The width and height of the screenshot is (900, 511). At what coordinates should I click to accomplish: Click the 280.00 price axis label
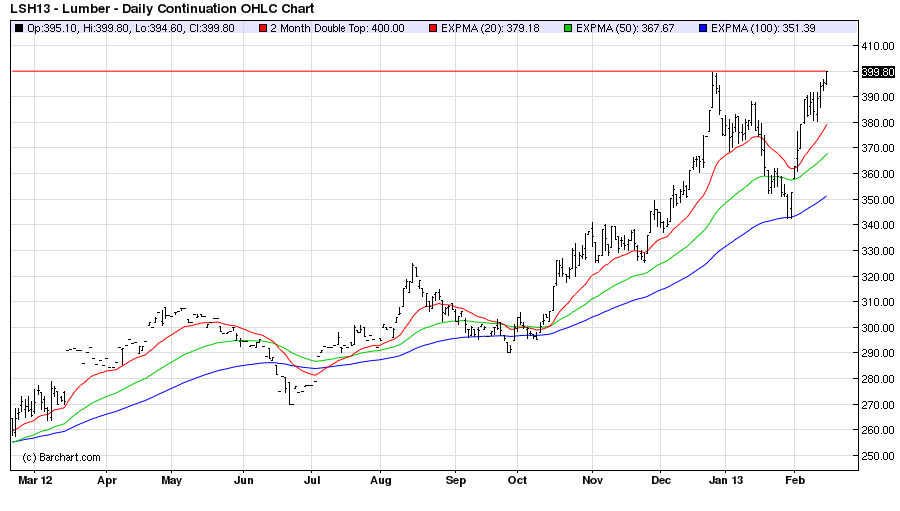click(x=878, y=379)
